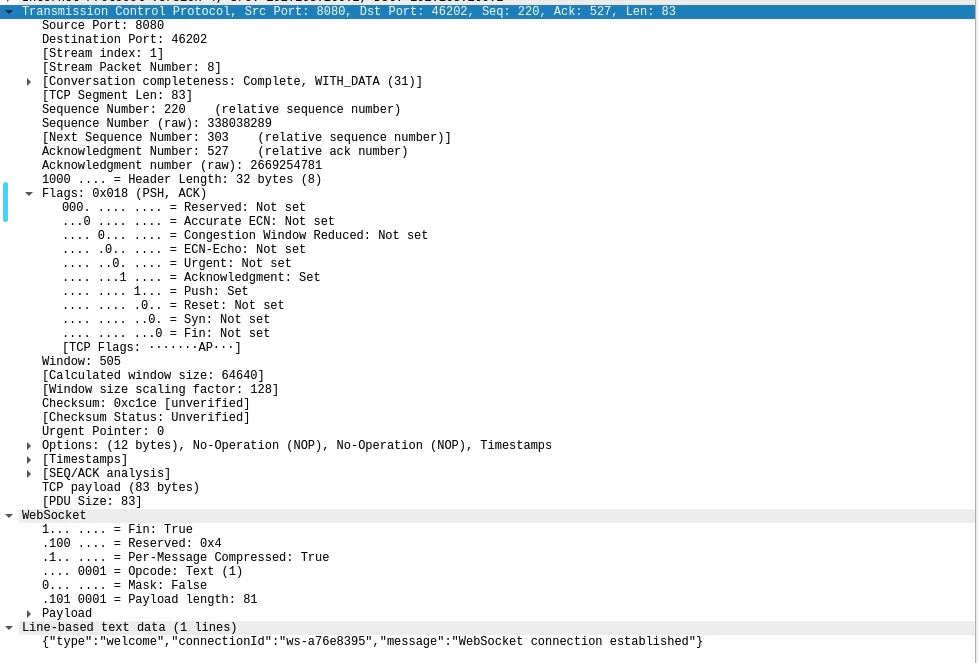This screenshot has height=663, width=978.
Task: Select the Checksum: 0xc1ce row
Action: [x=145, y=404]
